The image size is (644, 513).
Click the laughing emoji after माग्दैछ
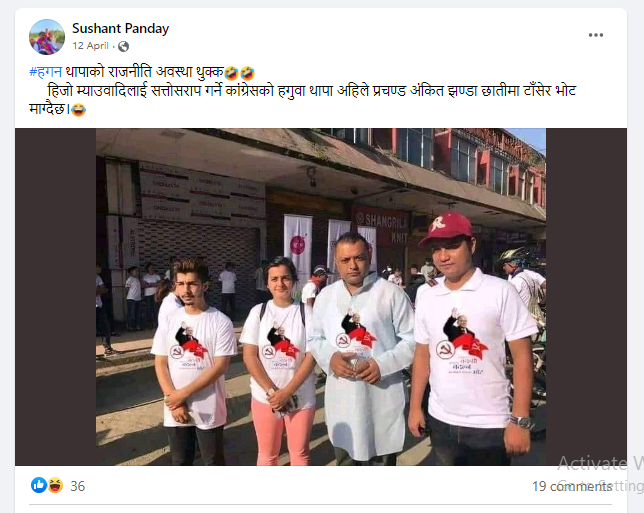tap(78, 110)
